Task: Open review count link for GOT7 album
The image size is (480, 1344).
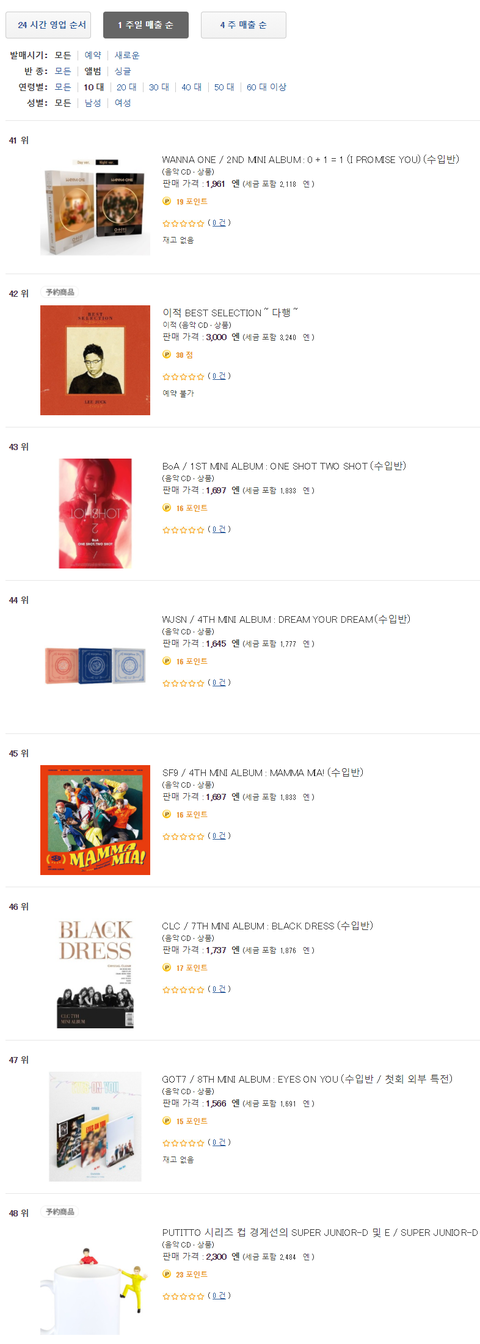Action: pos(219,1142)
